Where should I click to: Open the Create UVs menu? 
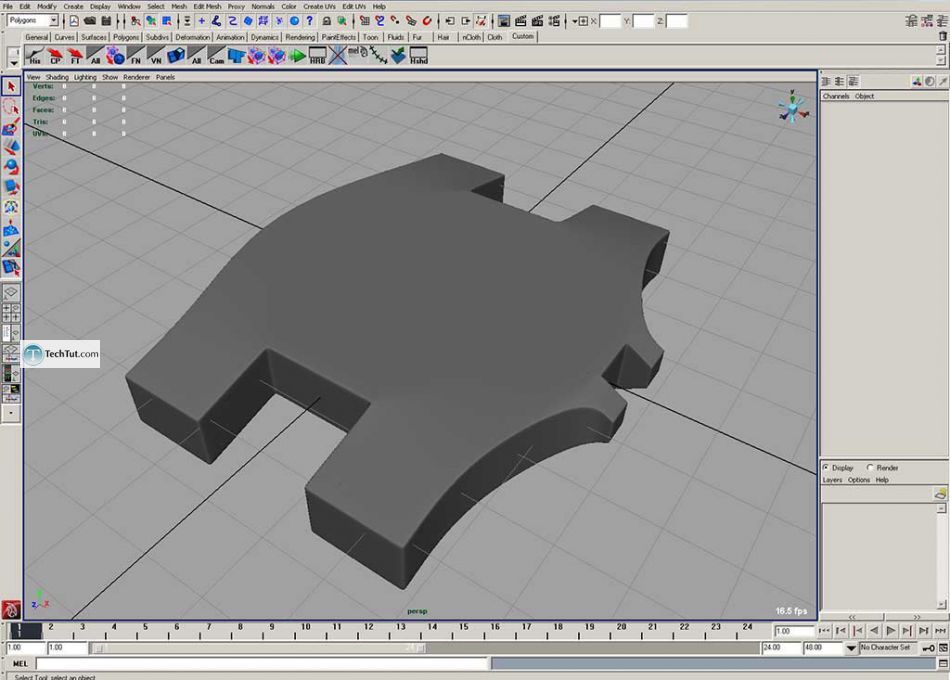[319, 6]
